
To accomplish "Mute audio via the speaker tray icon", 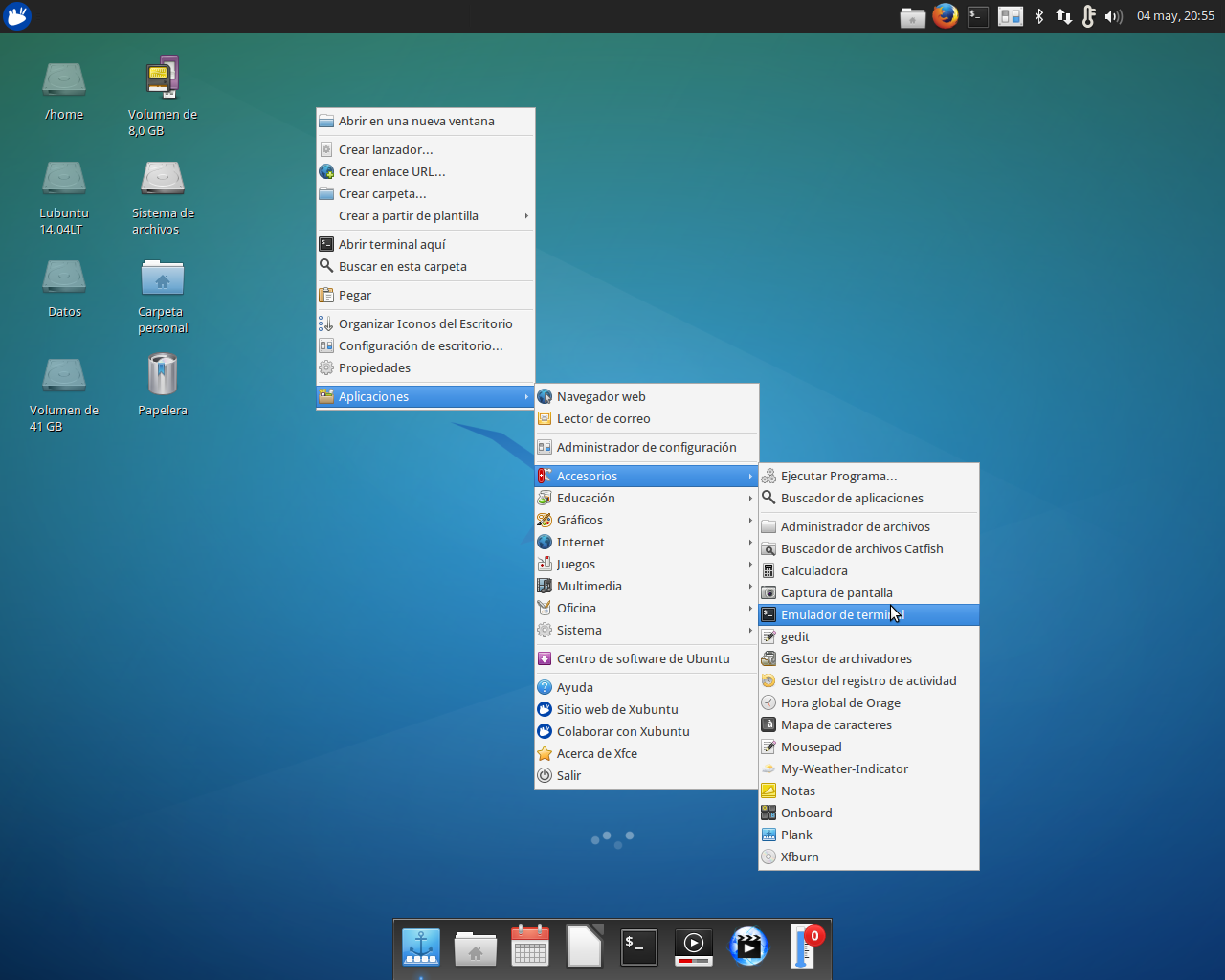I will pos(1112,16).
